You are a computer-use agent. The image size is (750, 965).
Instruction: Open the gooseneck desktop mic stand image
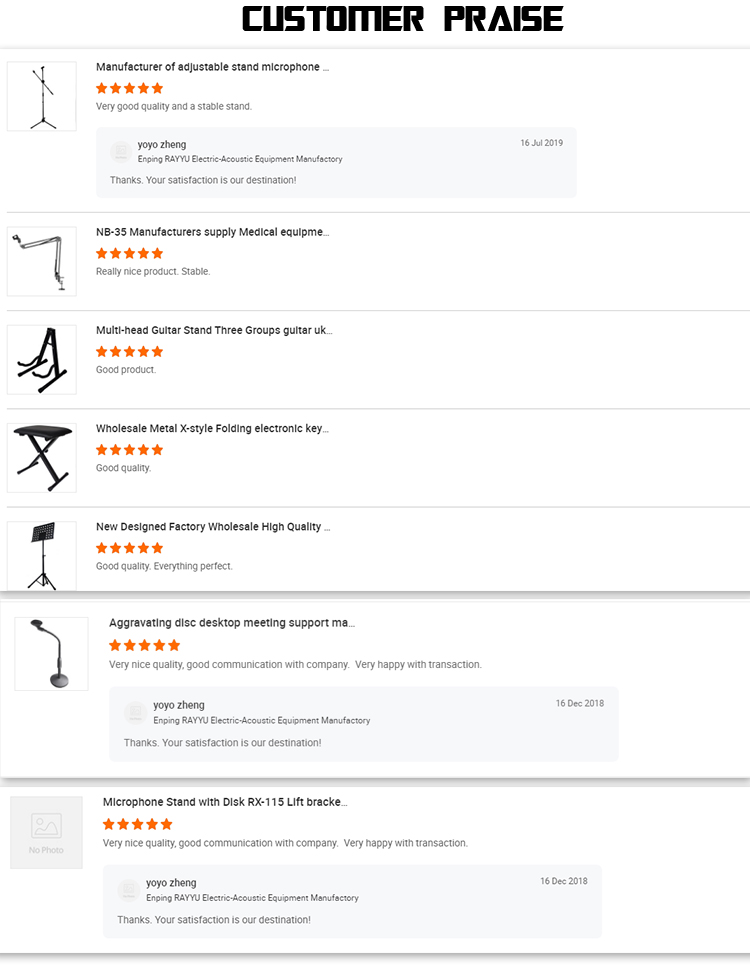(51, 653)
